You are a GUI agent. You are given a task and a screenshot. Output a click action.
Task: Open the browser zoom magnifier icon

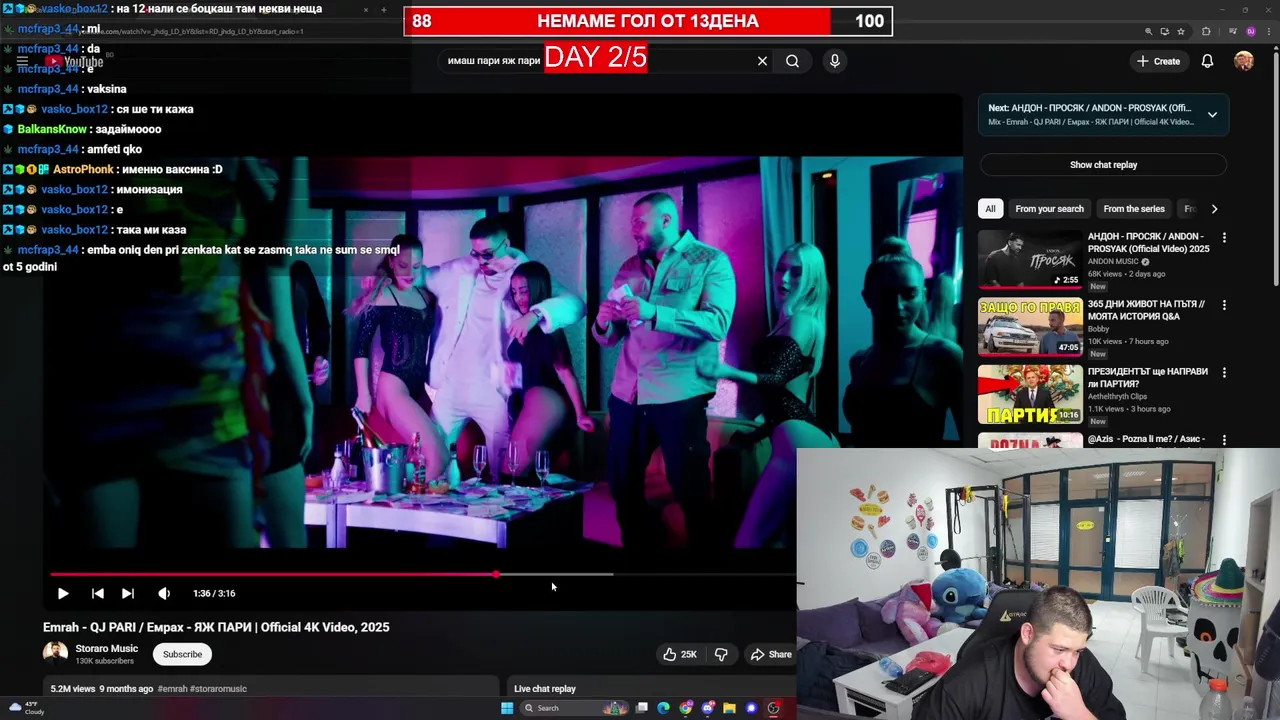[1148, 32]
